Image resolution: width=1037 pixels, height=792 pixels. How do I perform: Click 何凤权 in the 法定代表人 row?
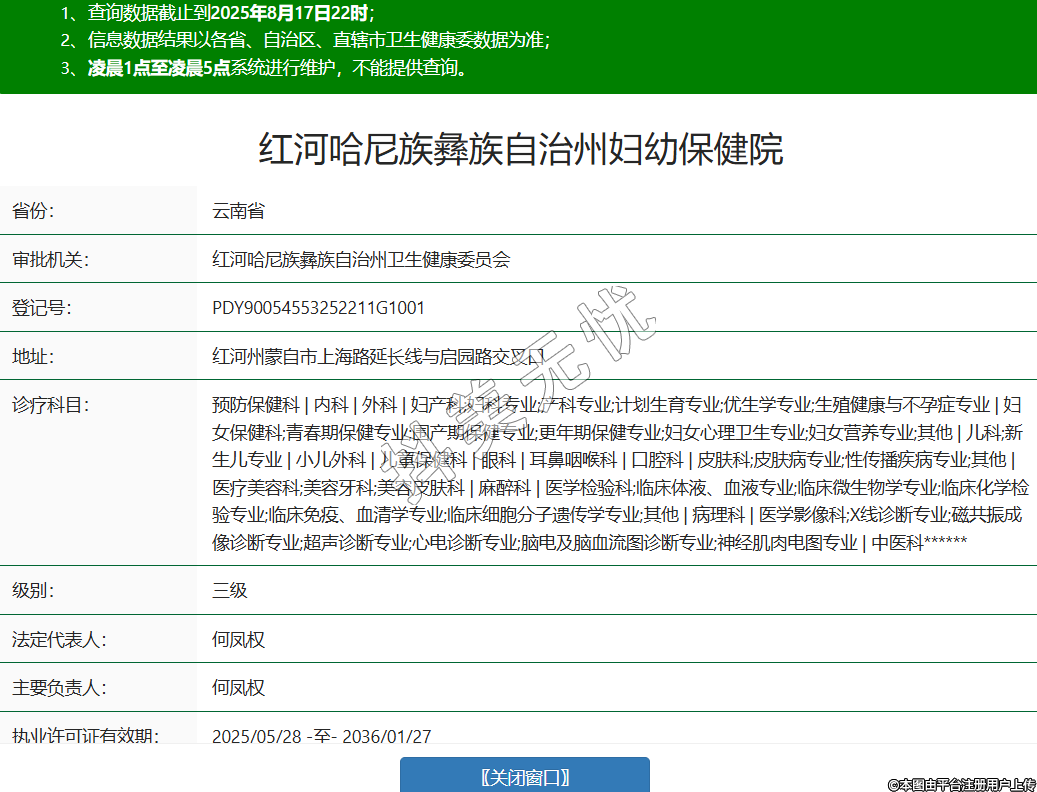[x=238, y=639]
